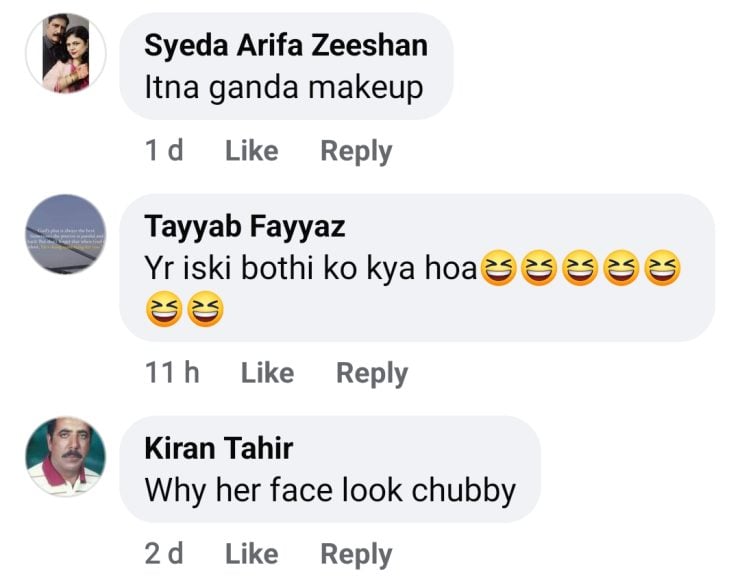Select the "Itna ganda makeup" comment text
The height and width of the screenshot is (576, 740).
(x=283, y=88)
